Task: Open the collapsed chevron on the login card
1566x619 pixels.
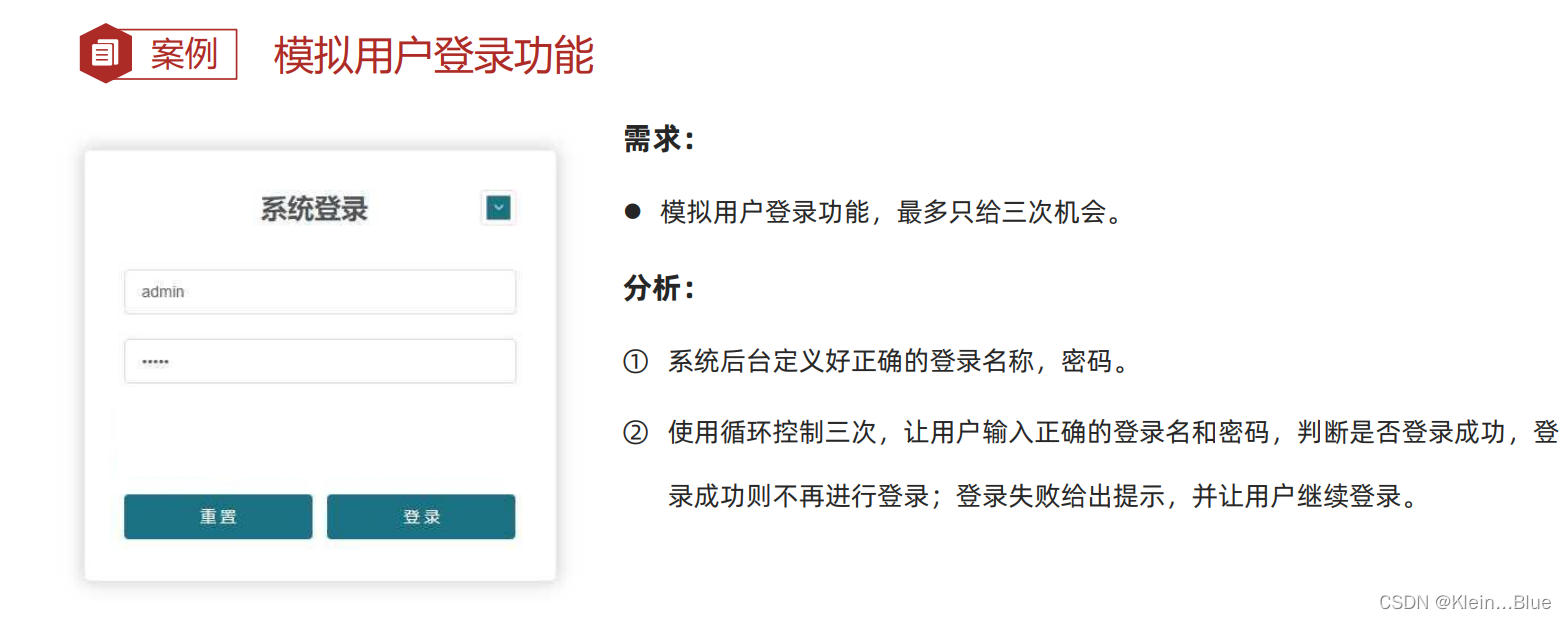Action: [497, 207]
